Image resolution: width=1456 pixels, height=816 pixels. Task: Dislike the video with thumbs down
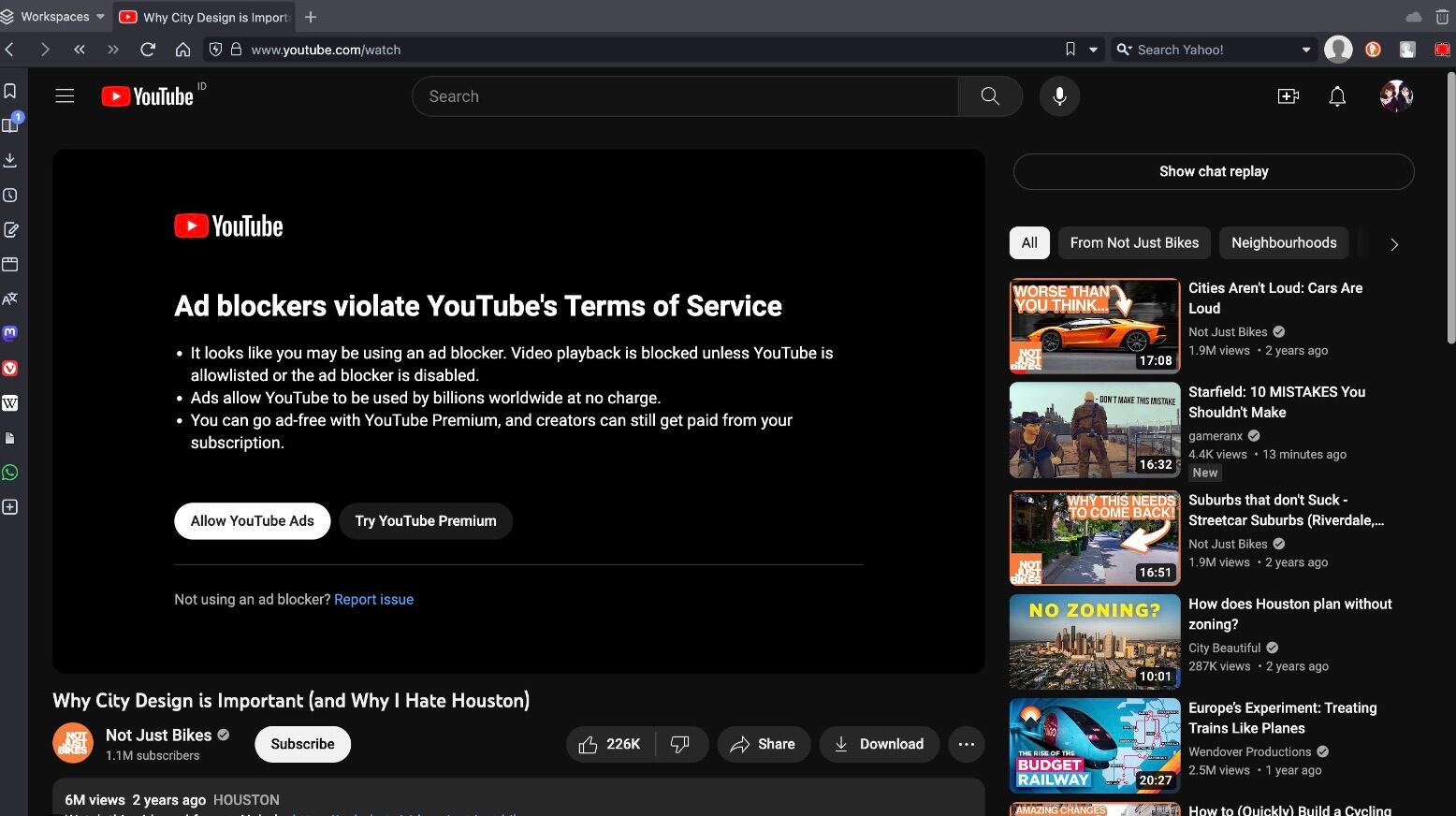coord(680,744)
